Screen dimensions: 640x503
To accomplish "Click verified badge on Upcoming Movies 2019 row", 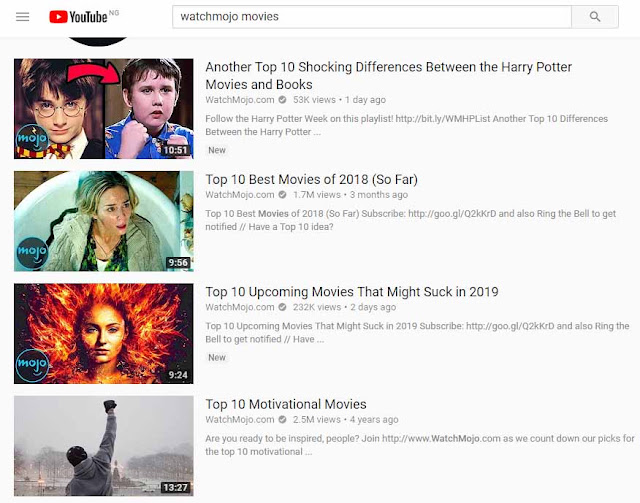I will [x=282, y=307].
